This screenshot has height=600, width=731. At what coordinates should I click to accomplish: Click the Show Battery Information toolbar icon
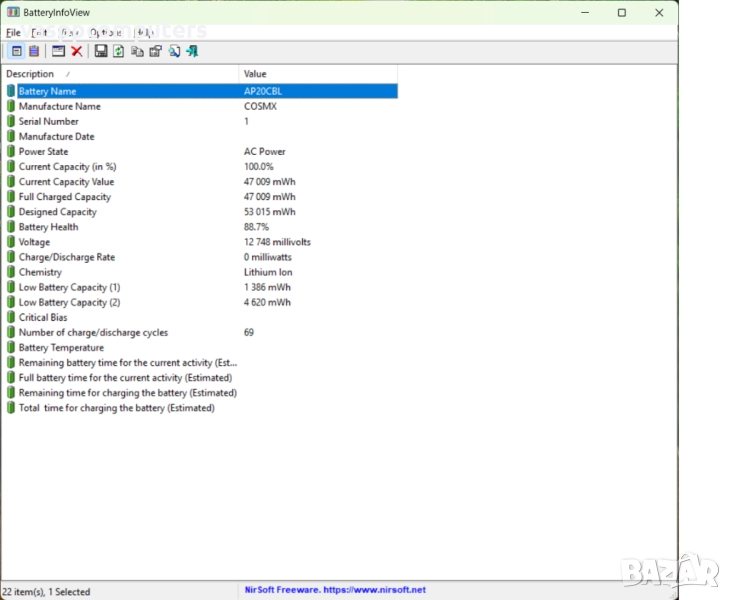(16, 51)
